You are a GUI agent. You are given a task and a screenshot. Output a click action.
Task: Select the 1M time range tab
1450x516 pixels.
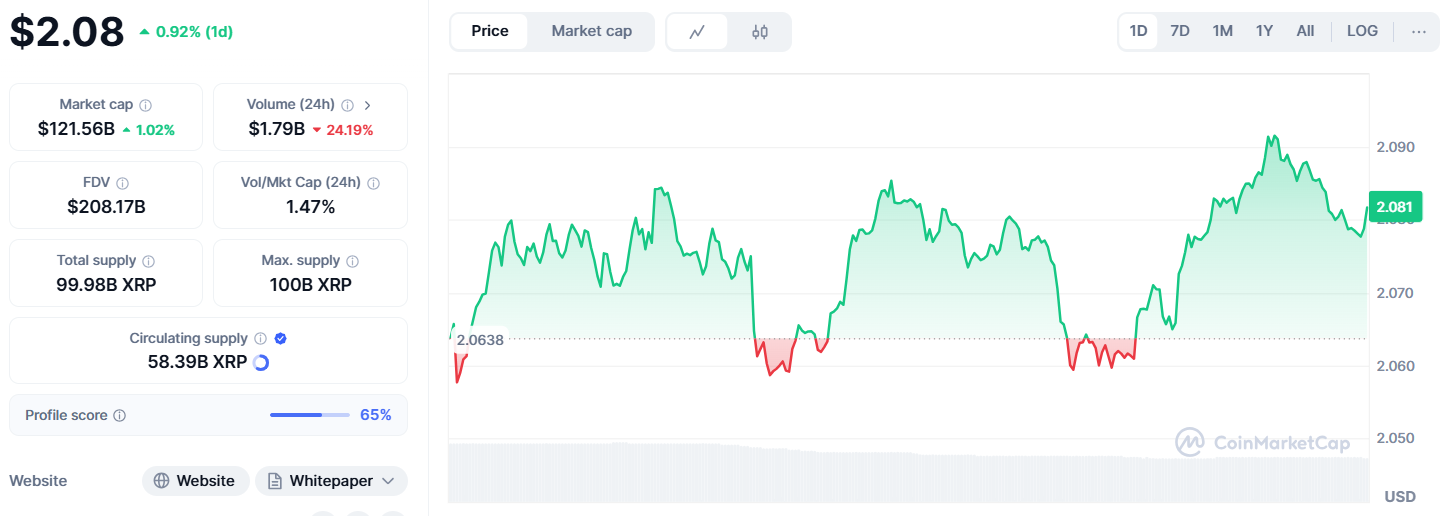pos(1222,31)
